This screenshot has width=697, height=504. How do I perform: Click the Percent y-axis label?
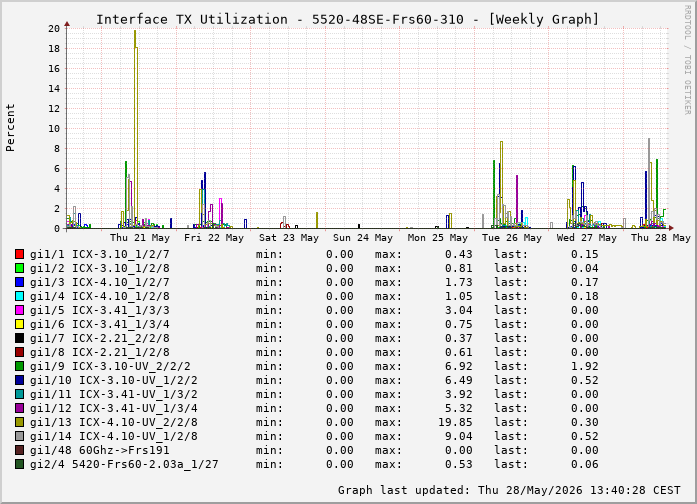pyautogui.click(x=10, y=128)
